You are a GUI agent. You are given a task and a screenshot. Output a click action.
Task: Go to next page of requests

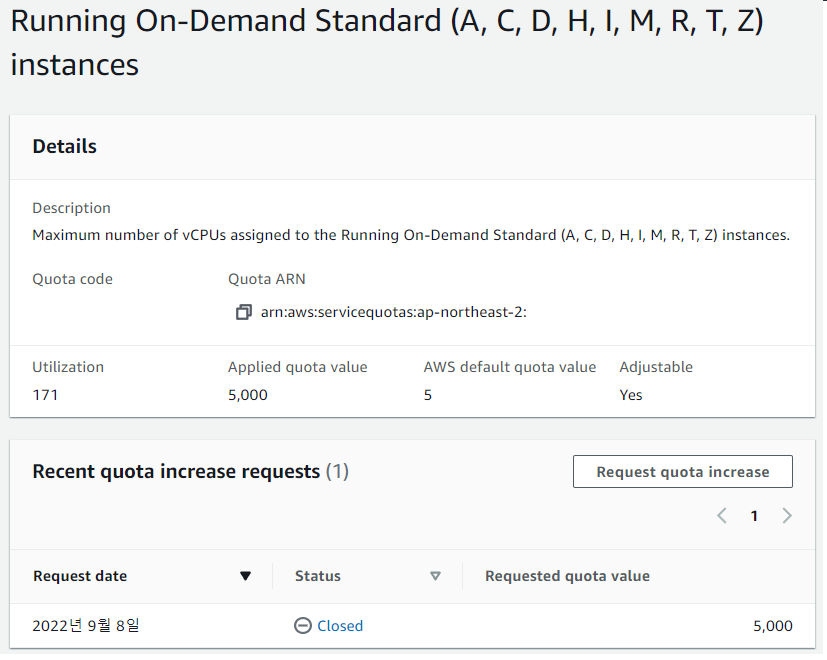[787, 516]
